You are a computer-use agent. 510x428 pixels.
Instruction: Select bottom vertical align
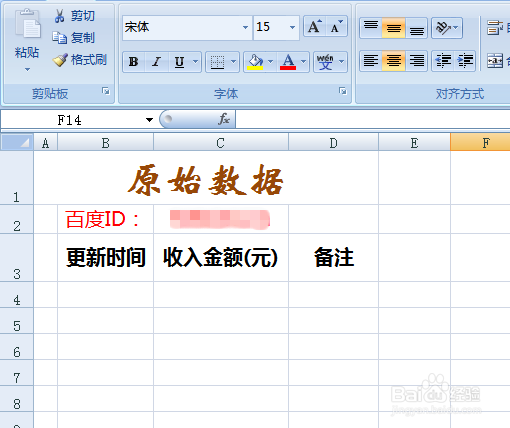(416, 27)
